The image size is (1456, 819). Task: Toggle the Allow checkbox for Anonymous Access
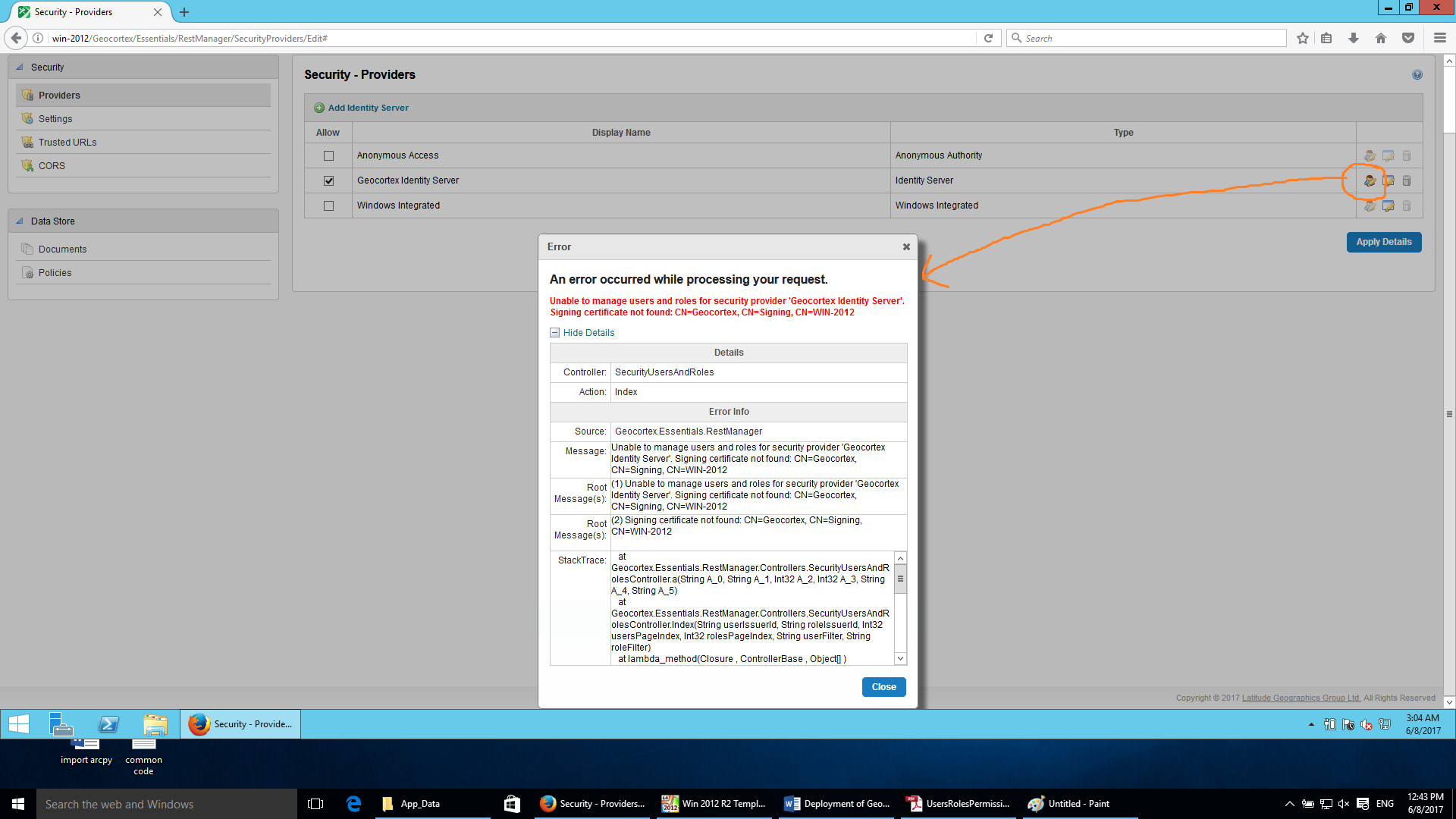coord(328,155)
